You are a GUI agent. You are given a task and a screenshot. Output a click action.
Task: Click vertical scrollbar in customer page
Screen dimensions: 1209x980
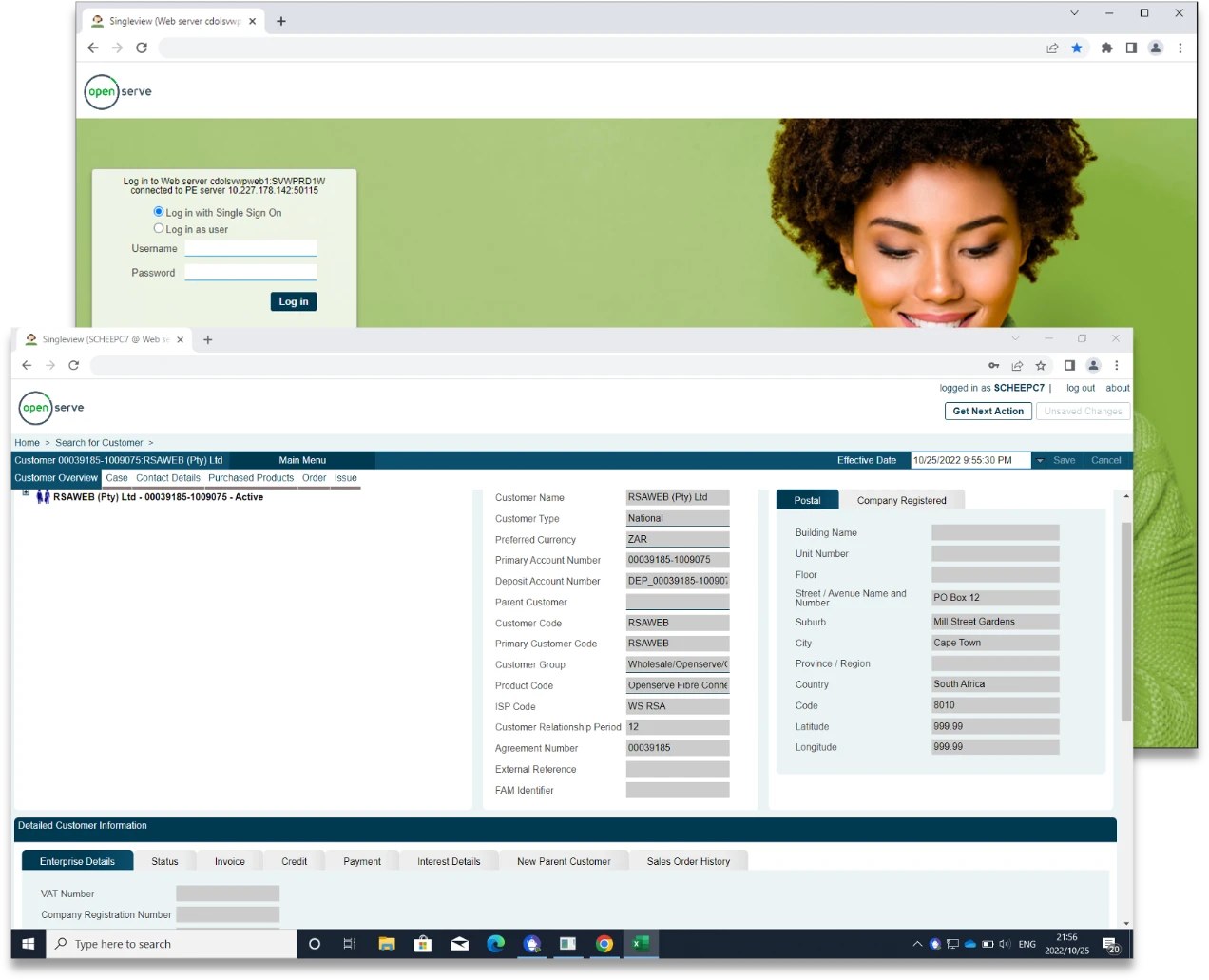pyautogui.click(x=1126, y=622)
